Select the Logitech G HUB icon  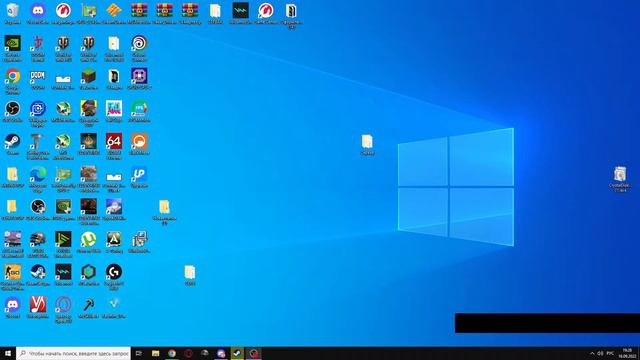(x=114, y=272)
